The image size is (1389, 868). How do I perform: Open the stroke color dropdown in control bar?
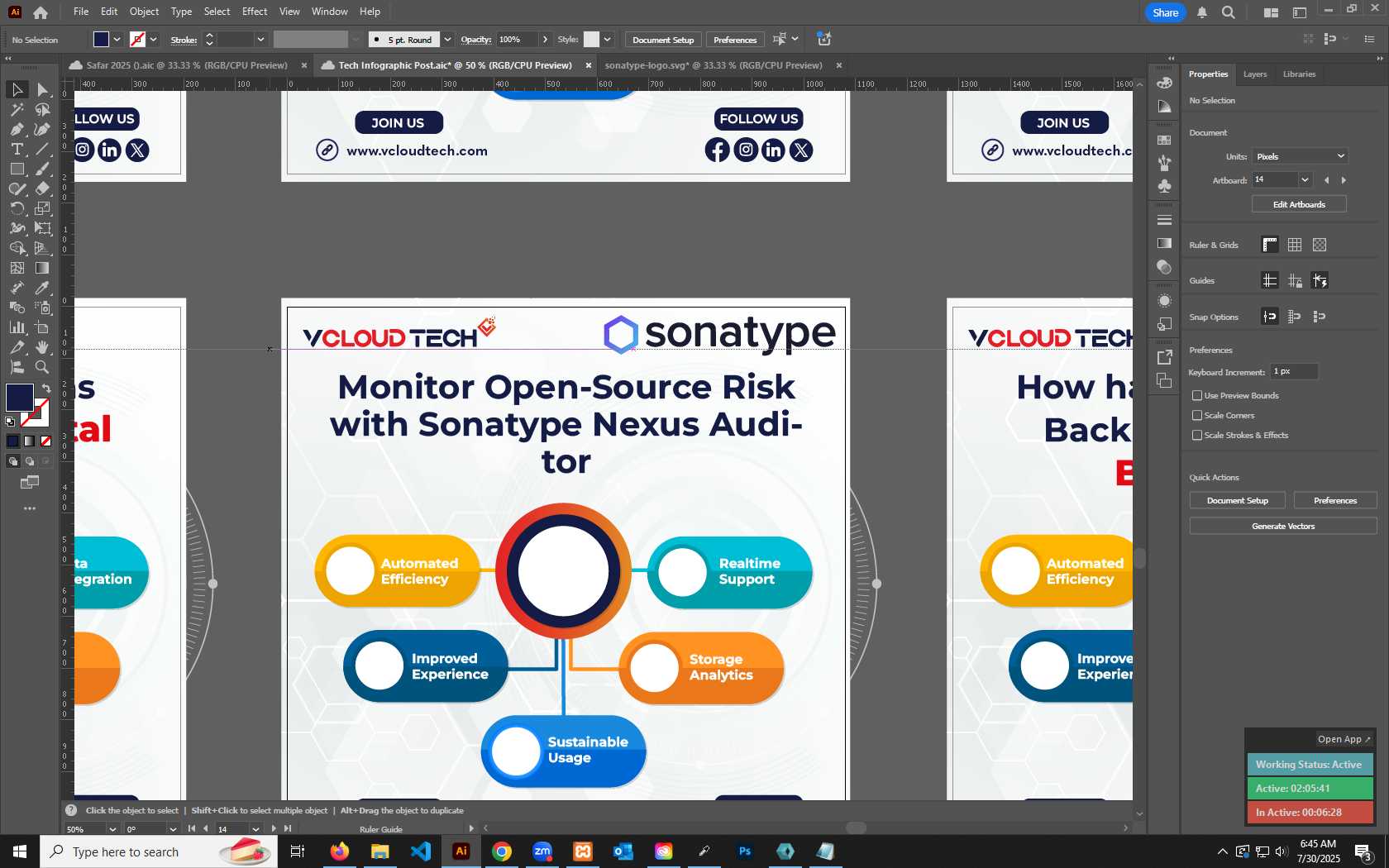pyautogui.click(x=154, y=40)
